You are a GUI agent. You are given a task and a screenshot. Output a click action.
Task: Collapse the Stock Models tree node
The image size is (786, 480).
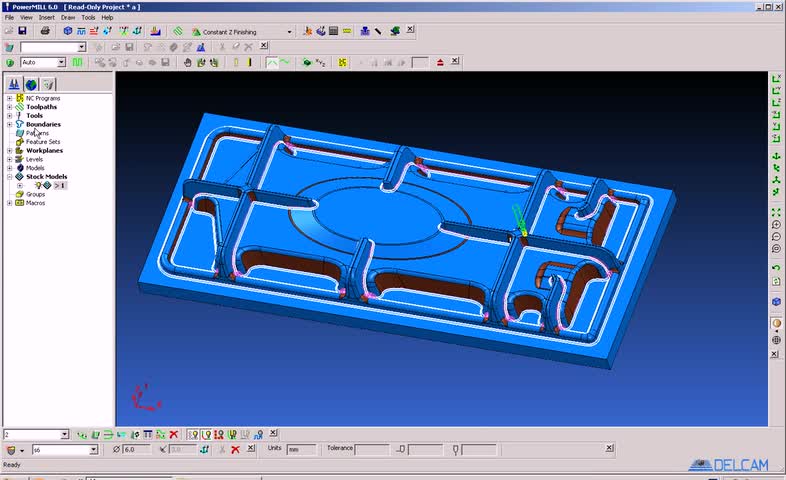pyautogui.click(x=10, y=177)
